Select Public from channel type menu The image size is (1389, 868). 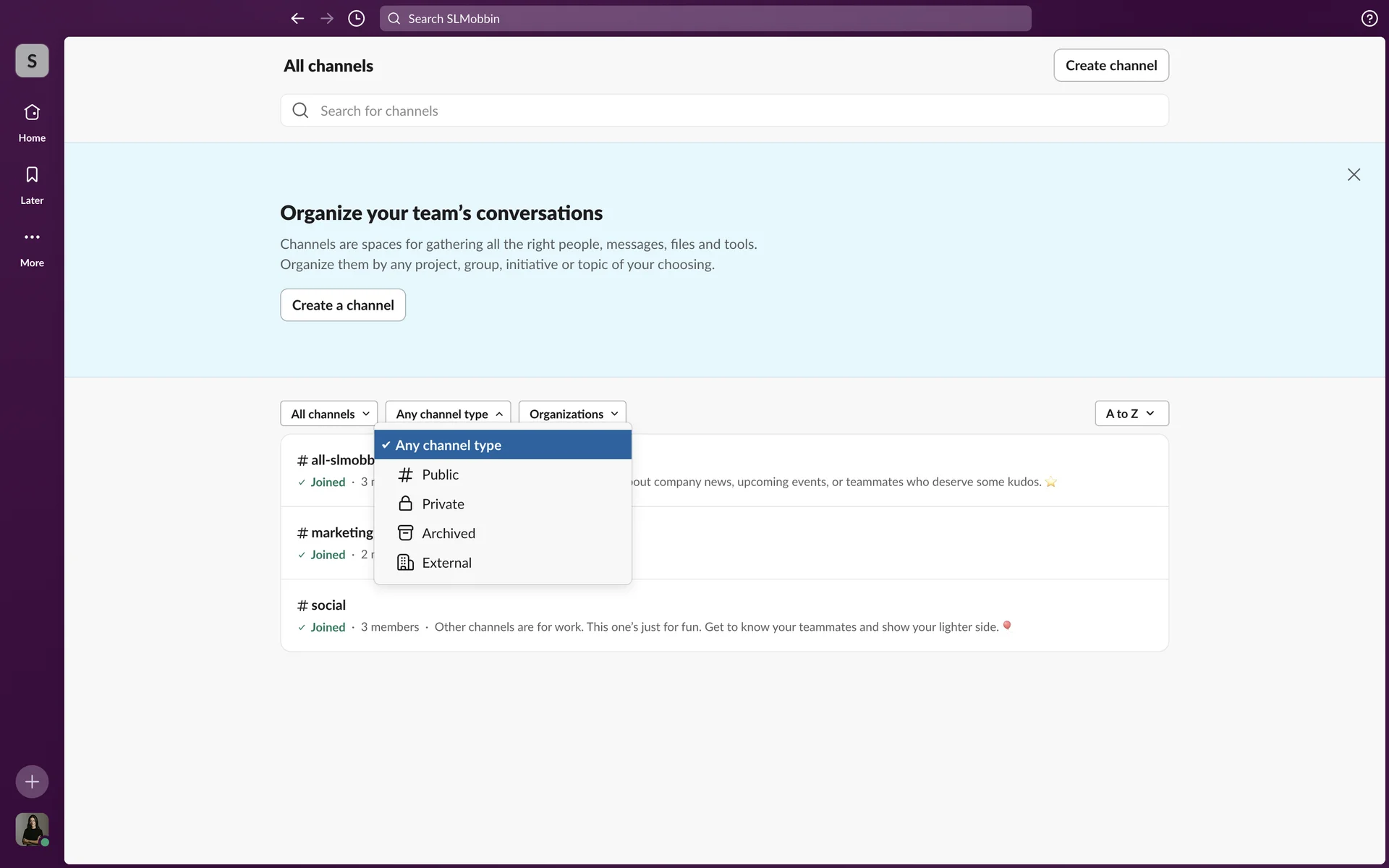pos(440,475)
